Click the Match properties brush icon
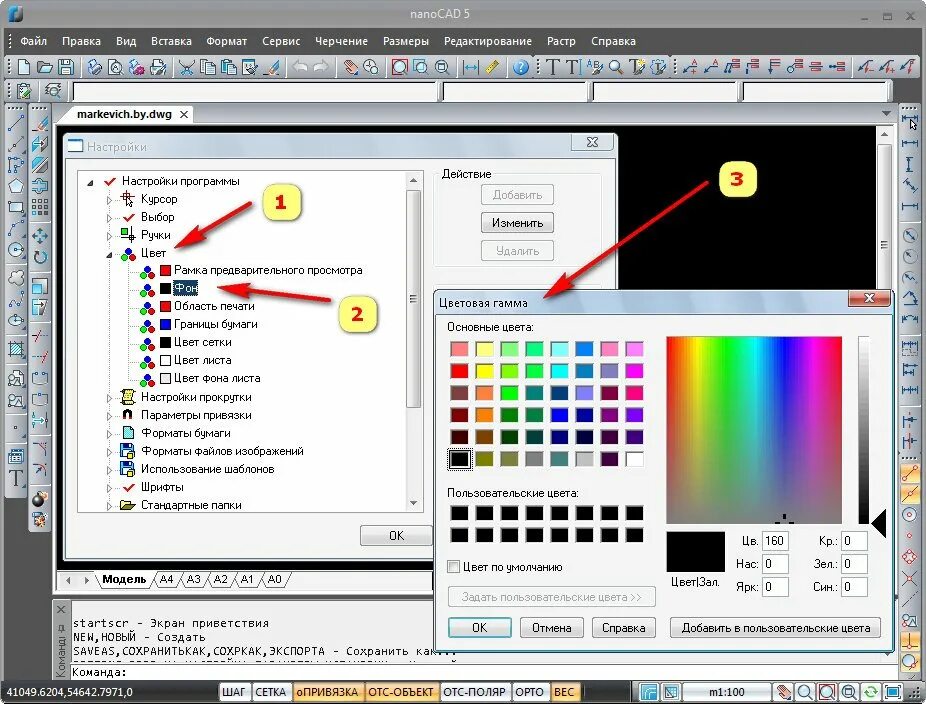The height and width of the screenshot is (704, 926). 271,67
